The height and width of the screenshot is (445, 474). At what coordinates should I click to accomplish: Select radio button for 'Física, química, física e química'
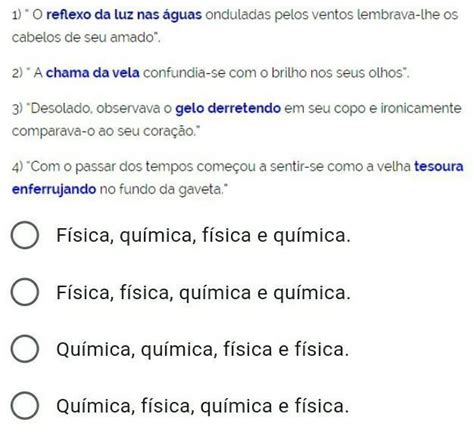(x=25, y=235)
